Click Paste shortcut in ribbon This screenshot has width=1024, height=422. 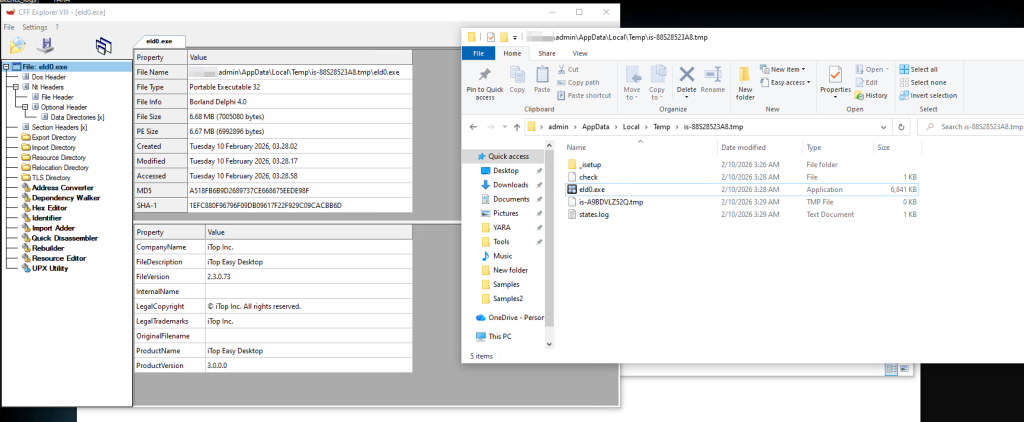tap(584, 95)
